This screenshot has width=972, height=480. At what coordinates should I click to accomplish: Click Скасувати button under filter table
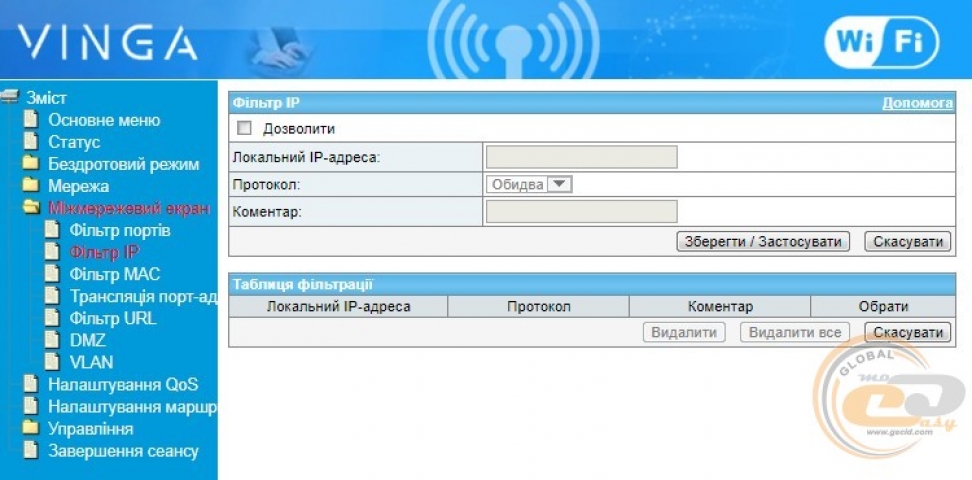tap(908, 332)
